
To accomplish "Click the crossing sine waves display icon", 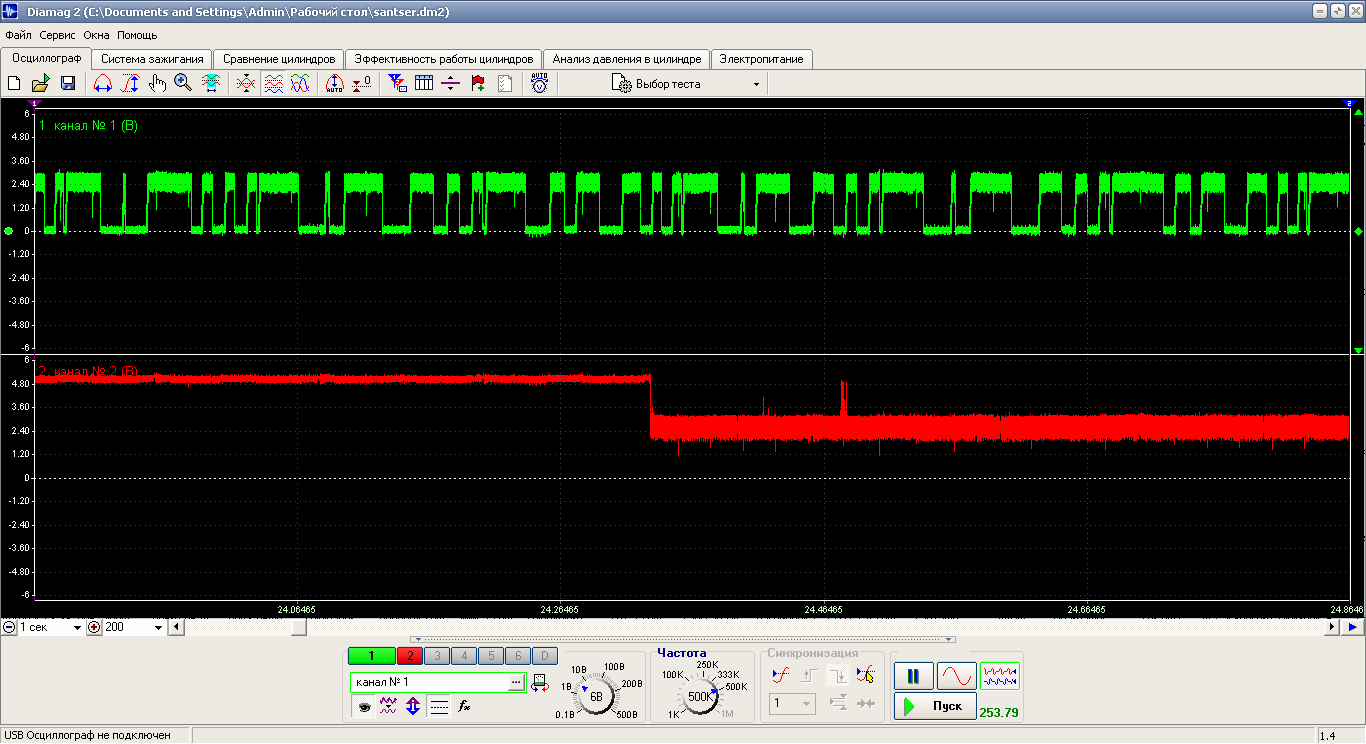I will (300, 84).
